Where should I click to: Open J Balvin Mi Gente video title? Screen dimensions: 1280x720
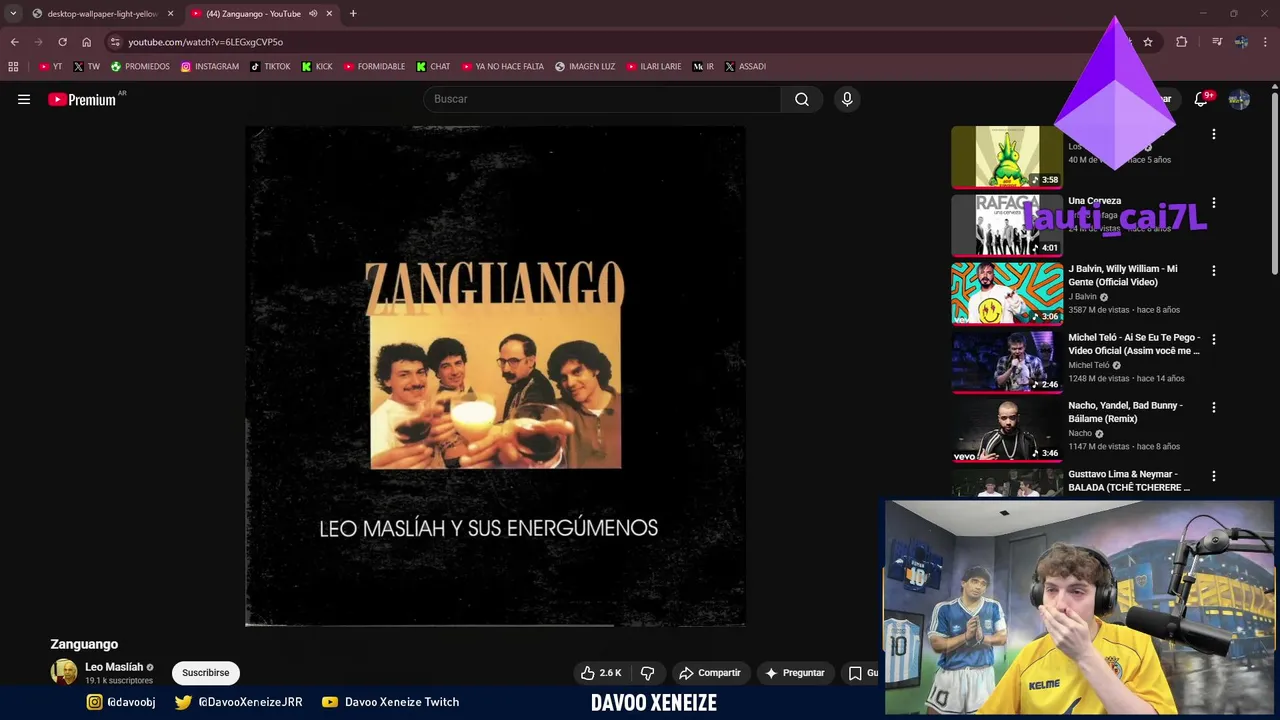1123,275
